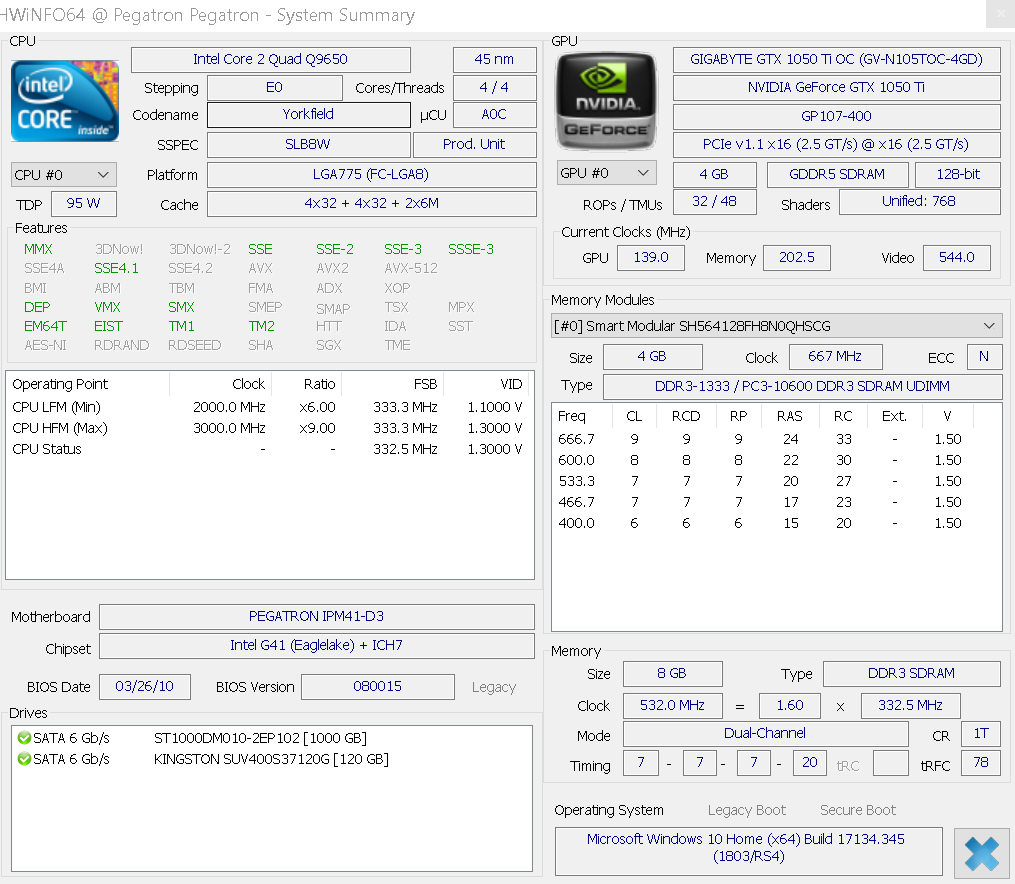Click the memory clock 532.0 MHz value

tap(673, 705)
